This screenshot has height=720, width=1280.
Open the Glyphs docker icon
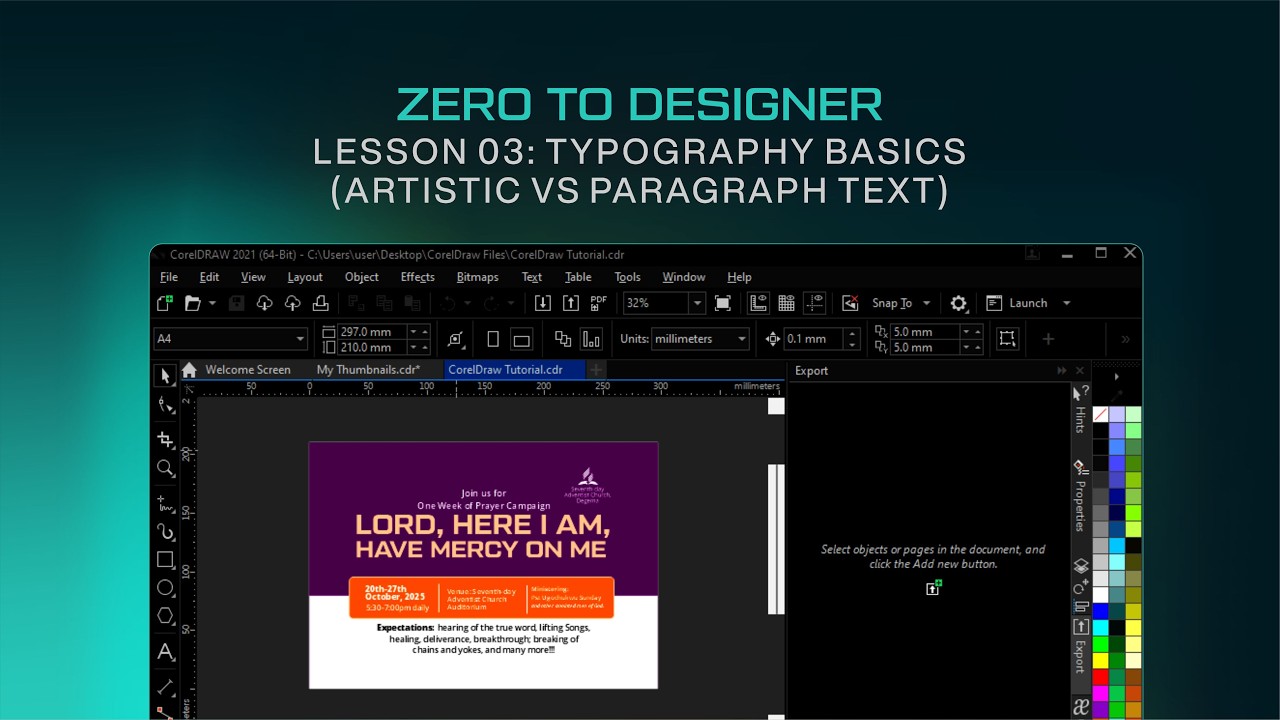[x=1081, y=707]
